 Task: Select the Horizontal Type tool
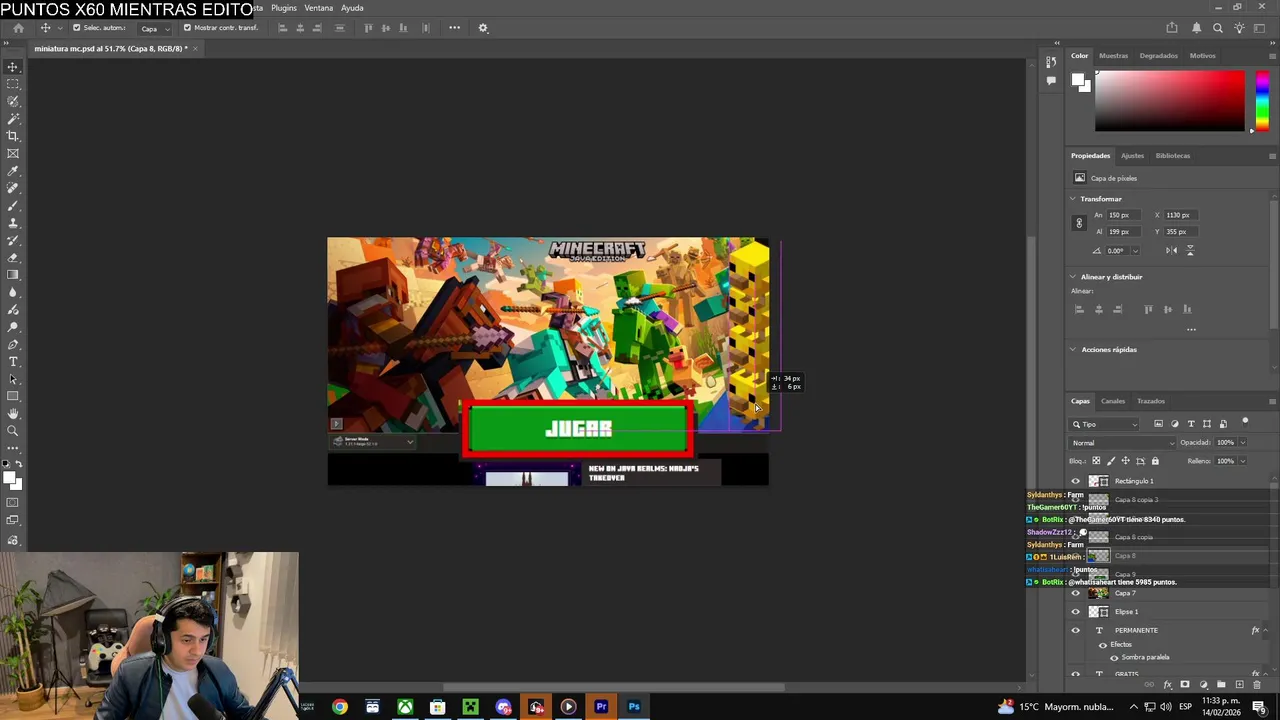(13, 361)
